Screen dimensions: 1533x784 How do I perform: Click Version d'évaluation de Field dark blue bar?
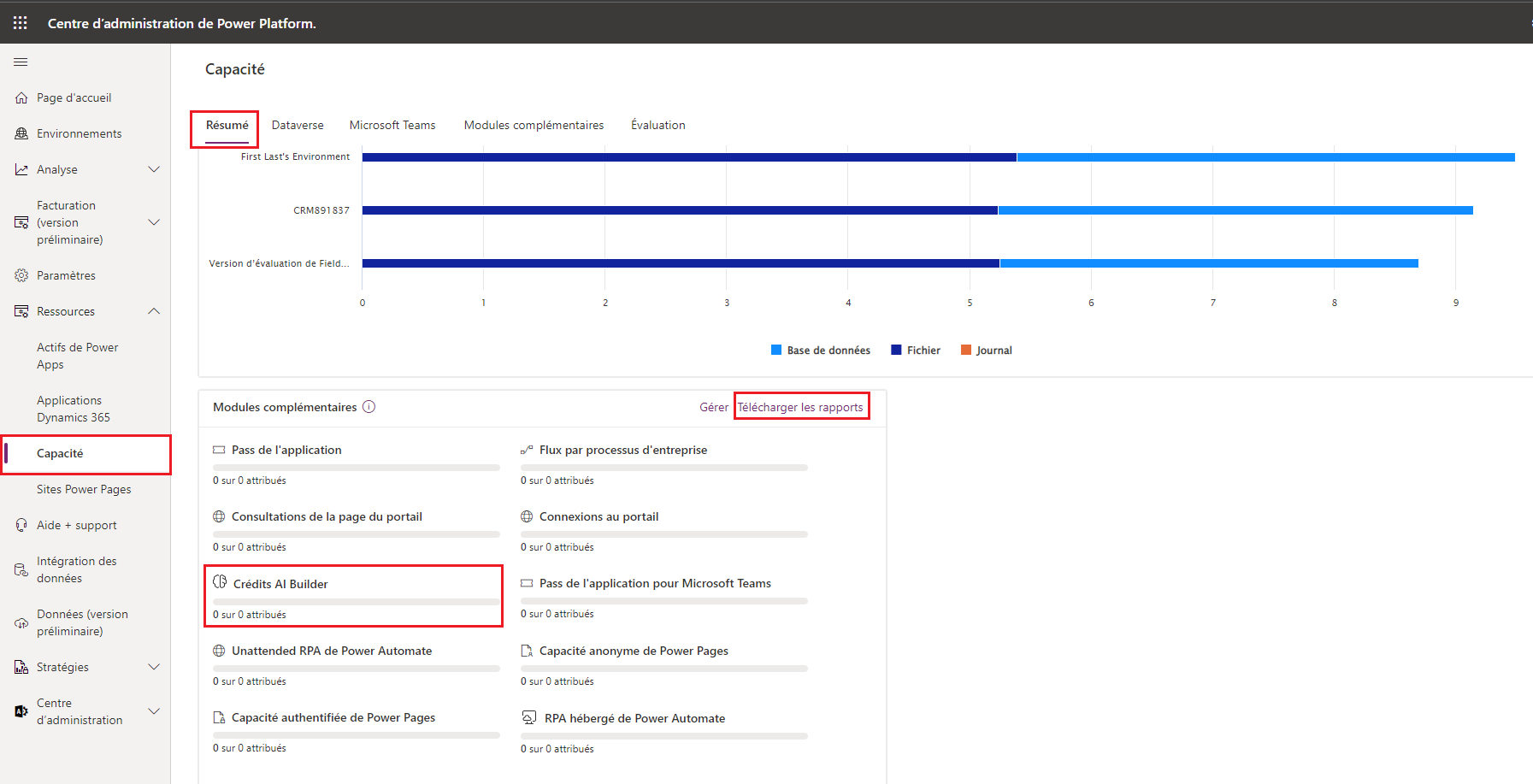point(681,263)
